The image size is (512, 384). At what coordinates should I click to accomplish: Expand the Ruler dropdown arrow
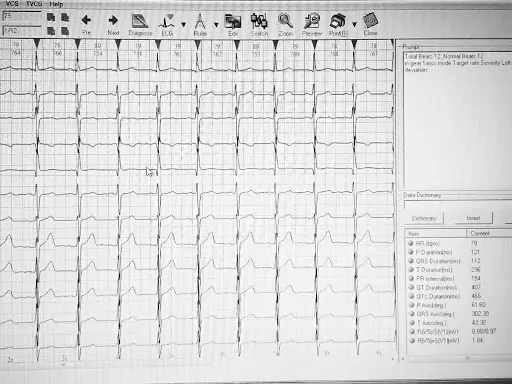(216, 25)
